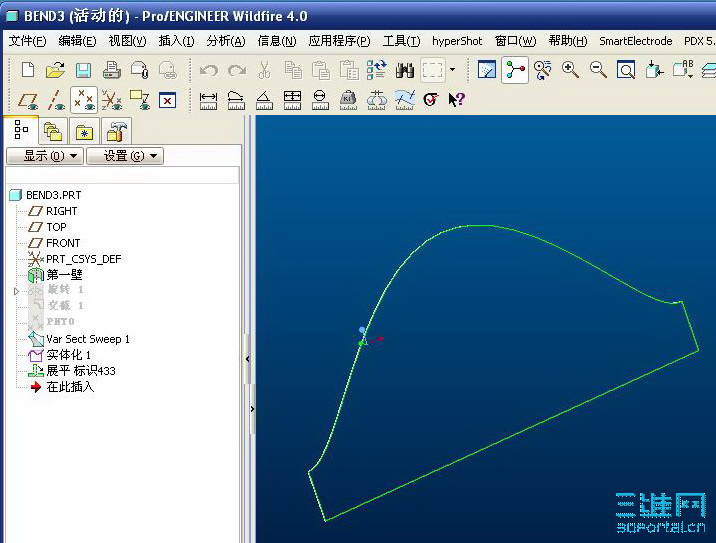Click the 在此插入 insert marker
Image resolution: width=716 pixels, height=543 pixels.
70,387
